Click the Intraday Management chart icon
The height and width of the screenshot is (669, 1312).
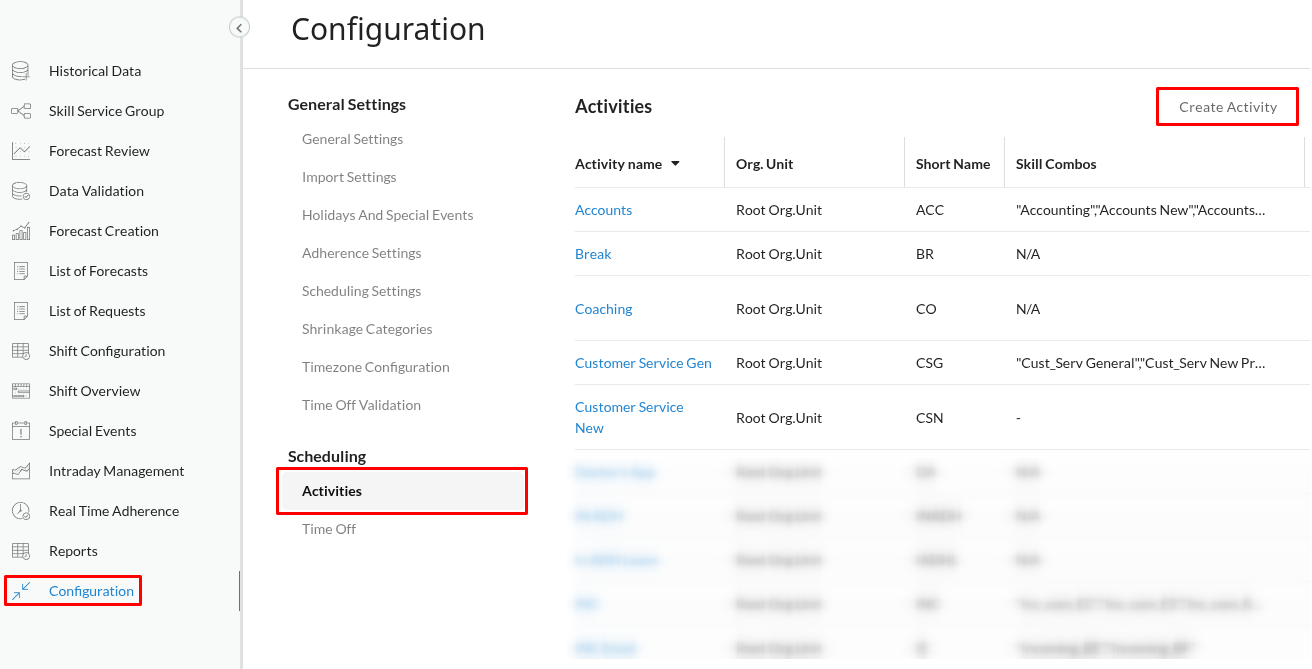pos(20,471)
